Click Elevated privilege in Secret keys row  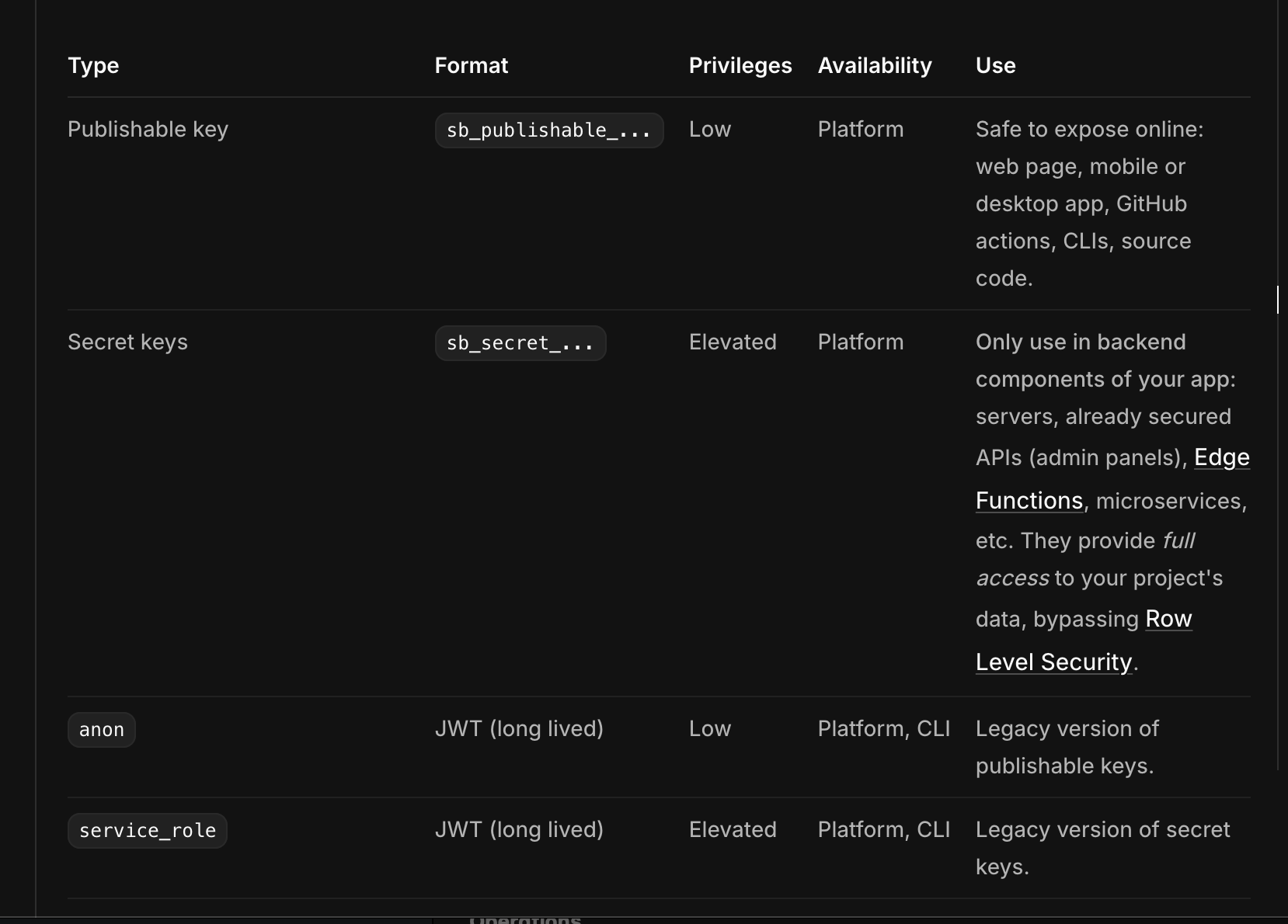pos(733,342)
